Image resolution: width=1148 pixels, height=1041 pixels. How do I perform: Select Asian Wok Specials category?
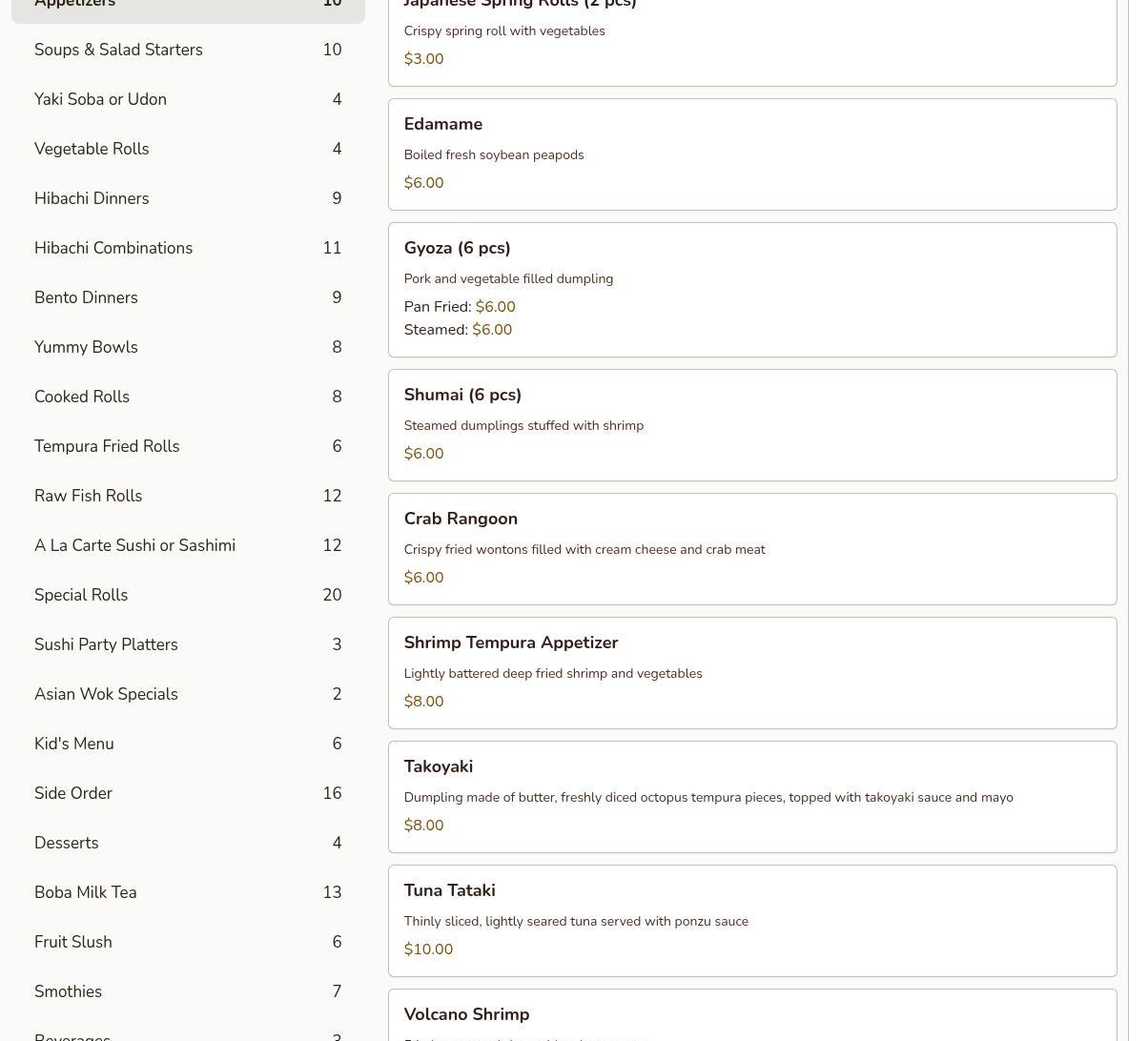point(188,694)
